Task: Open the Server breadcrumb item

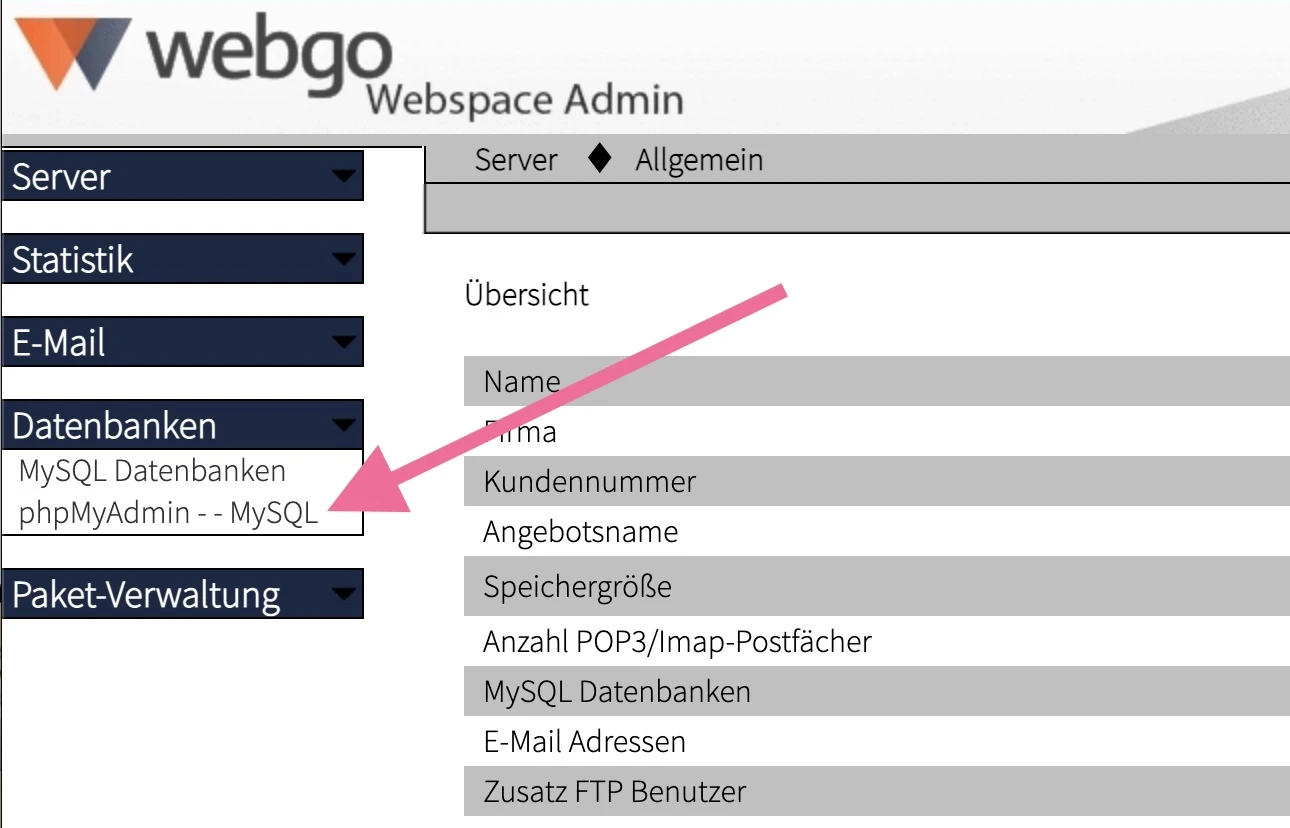Action: pos(516,159)
